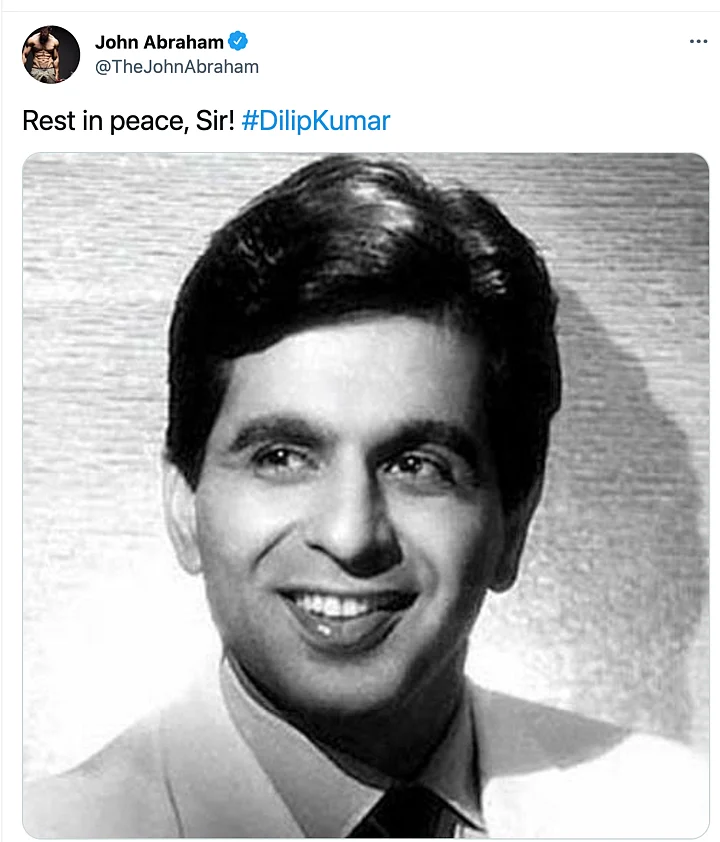
Task: Click the John Abraham display name
Action: [159, 42]
